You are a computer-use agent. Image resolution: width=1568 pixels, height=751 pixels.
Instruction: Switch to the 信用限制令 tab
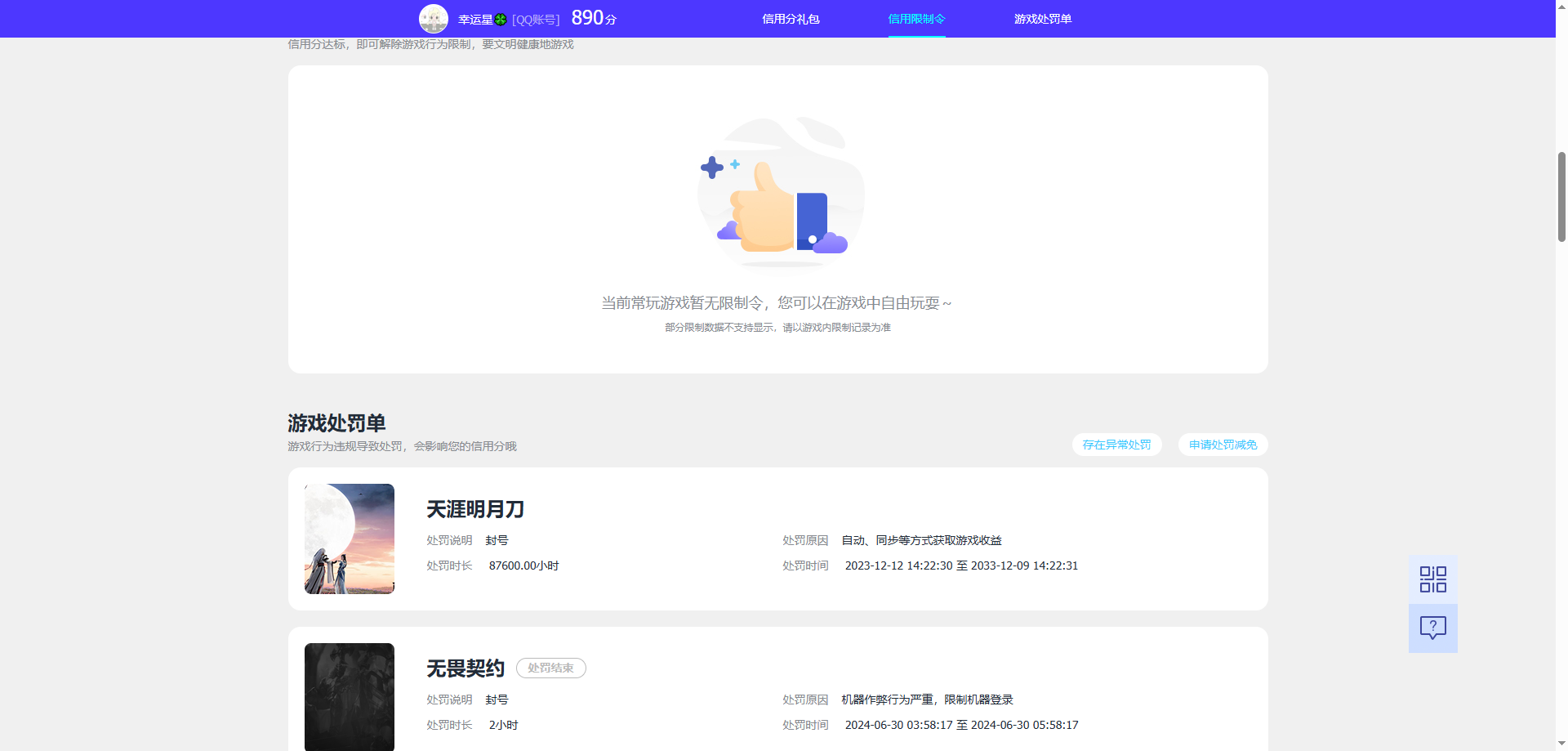916,19
